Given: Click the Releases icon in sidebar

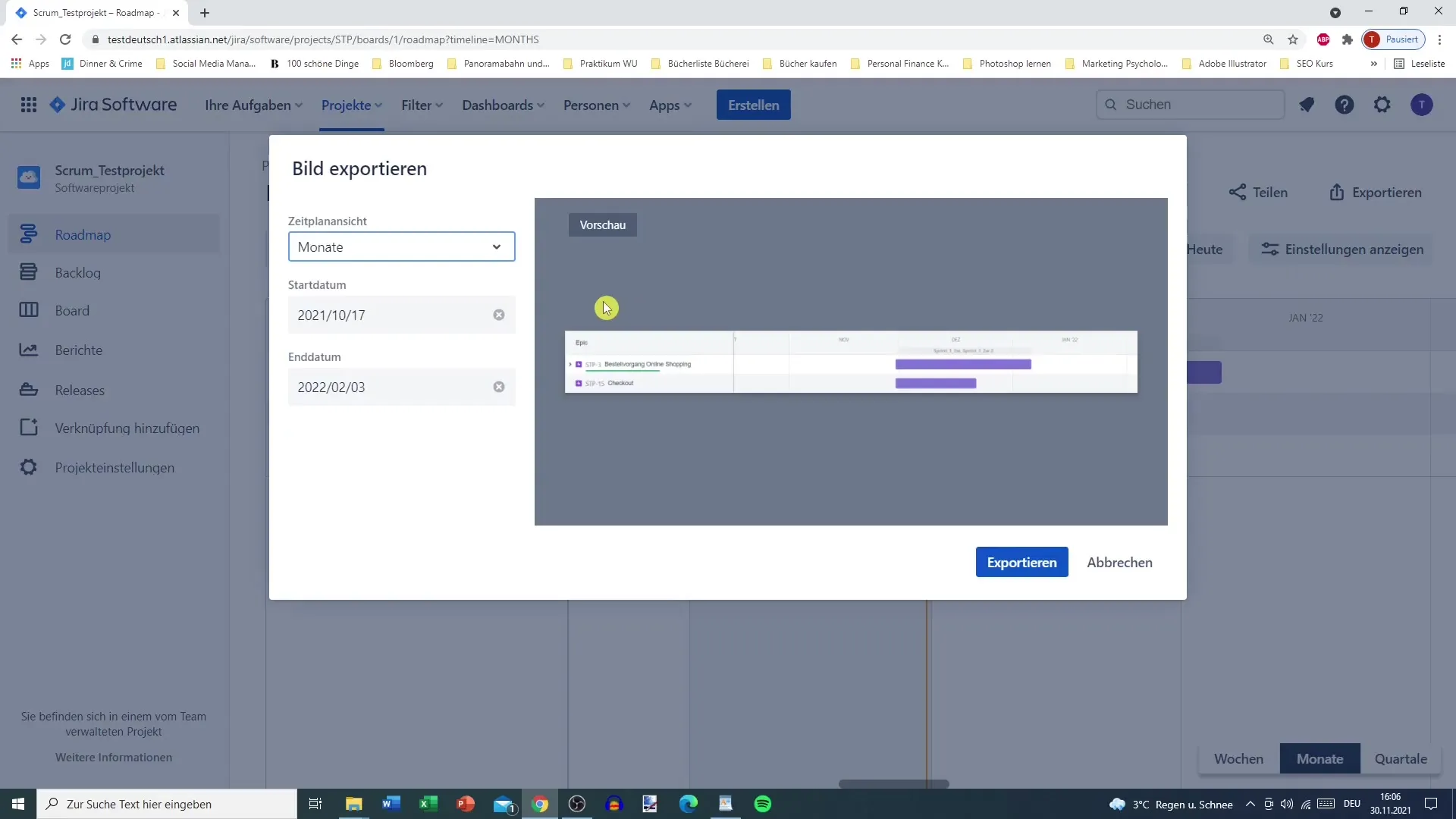Looking at the screenshot, I should coord(27,389).
